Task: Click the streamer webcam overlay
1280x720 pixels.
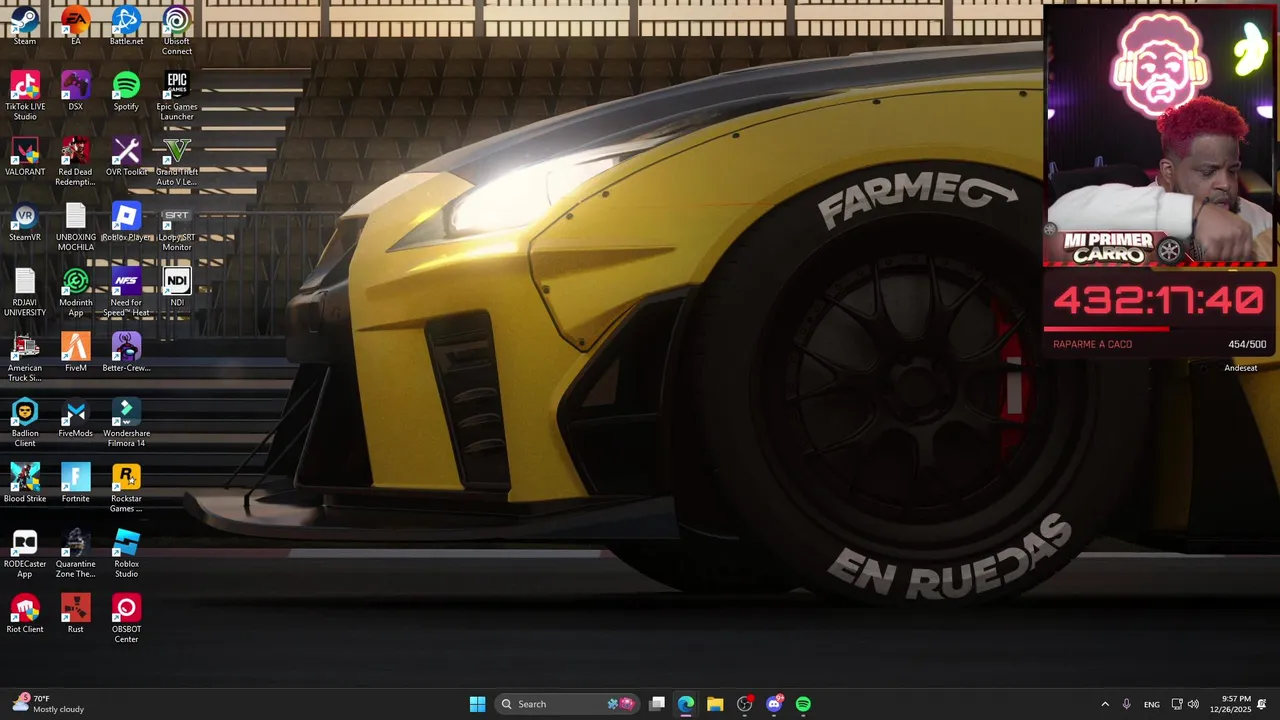Action: [1159, 136]
